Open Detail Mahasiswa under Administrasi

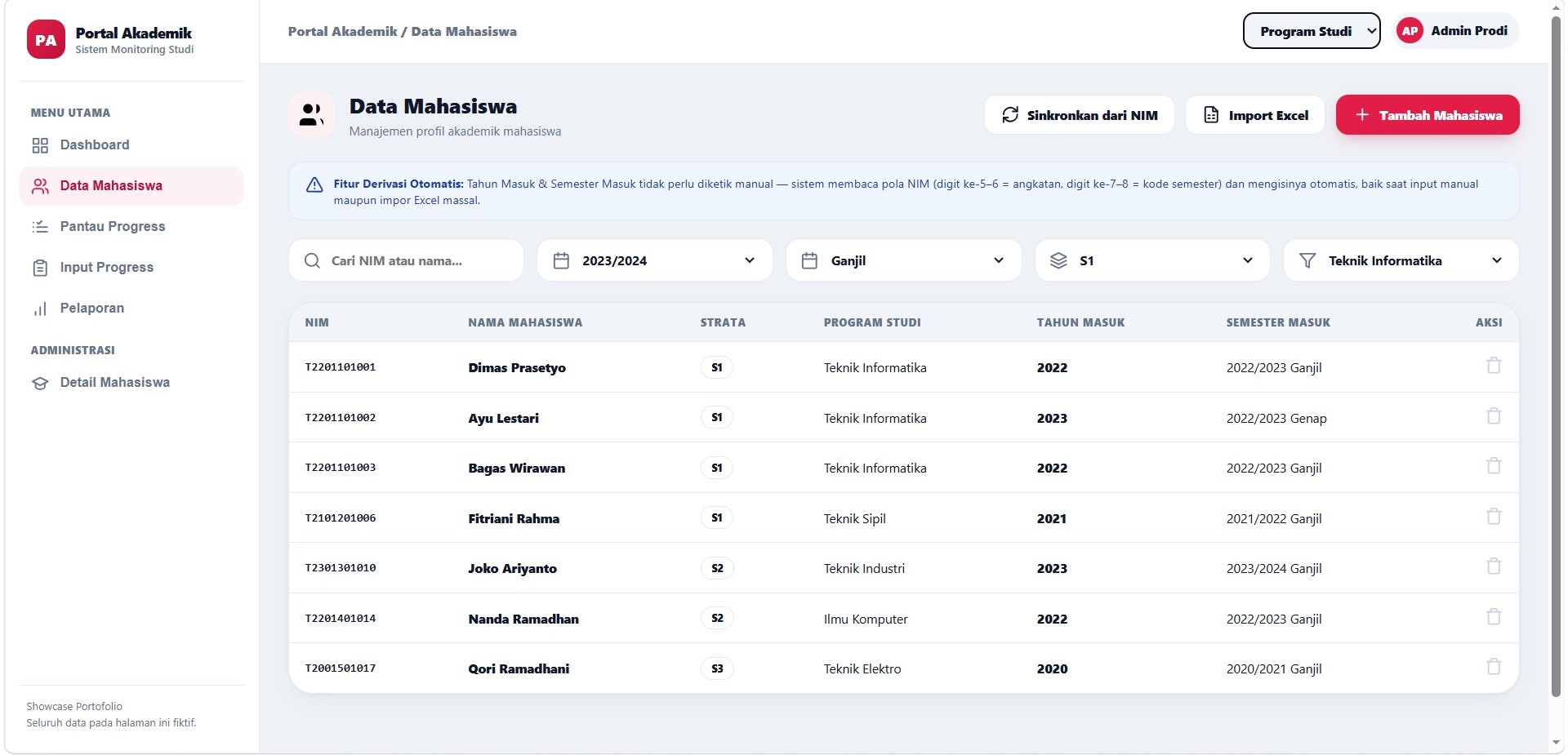pyautogui.click(x=131, y=383)
